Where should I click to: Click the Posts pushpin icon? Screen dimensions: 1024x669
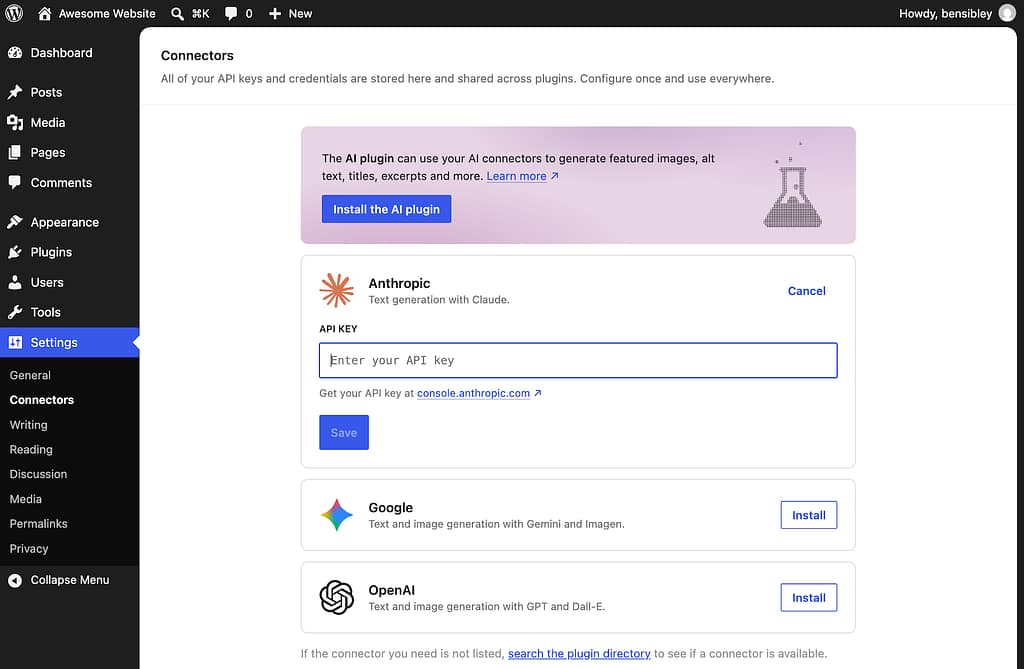point(15,92)
